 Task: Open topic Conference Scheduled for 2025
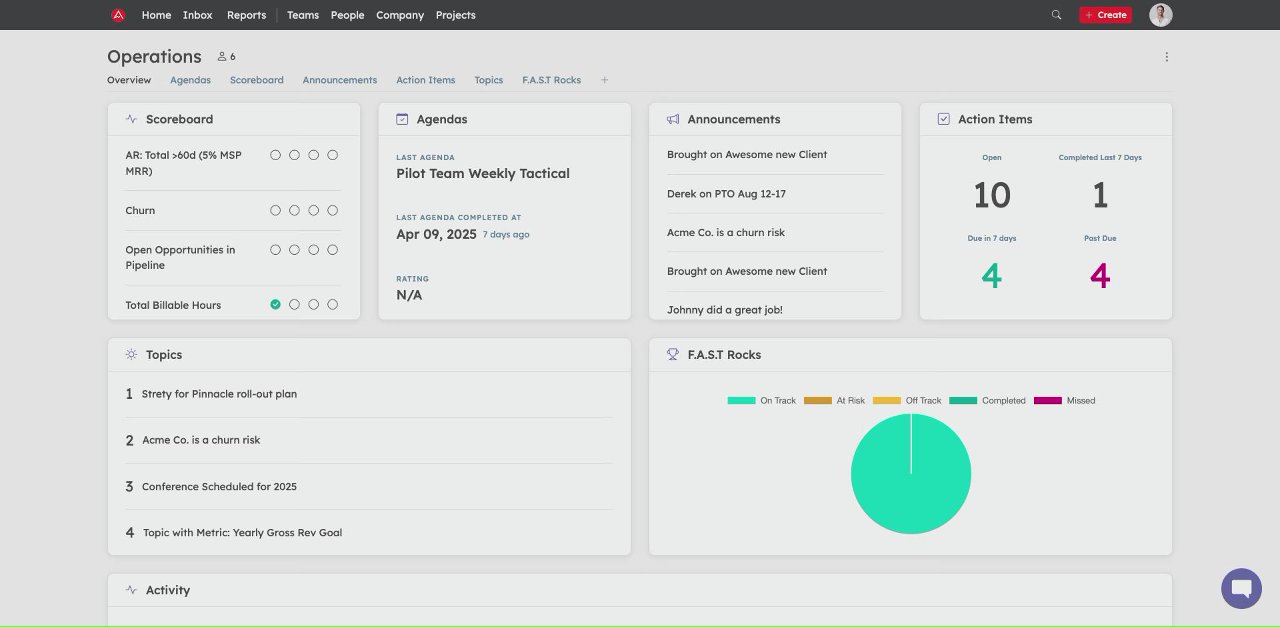pyautogui.click(x=219, y=487)
